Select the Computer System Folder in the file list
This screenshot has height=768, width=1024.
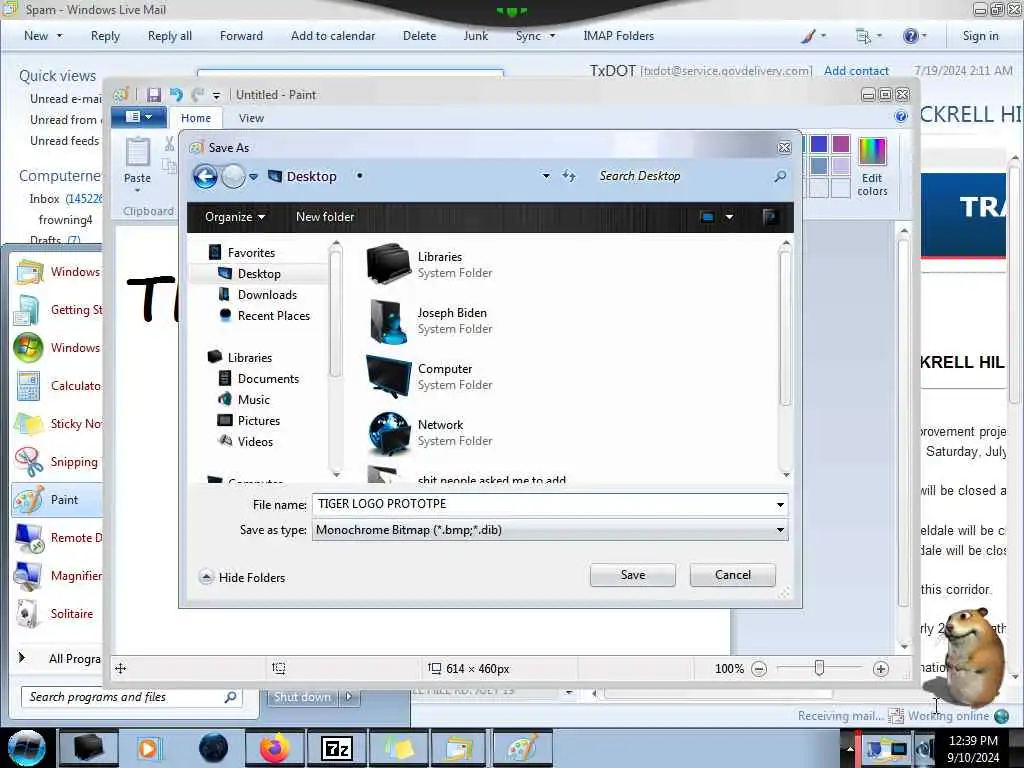pyautogui.click(x=431, y=377)
